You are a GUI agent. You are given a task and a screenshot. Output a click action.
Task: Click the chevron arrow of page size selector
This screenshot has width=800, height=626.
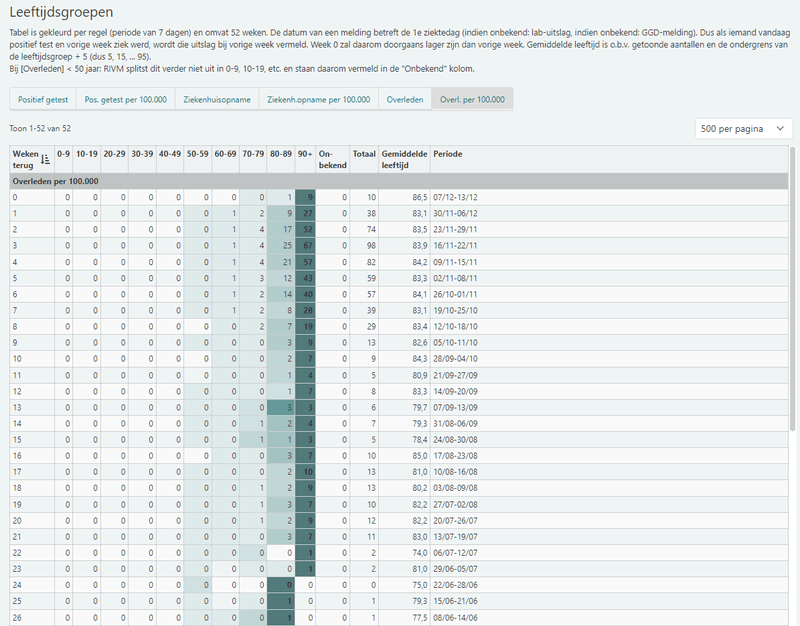(780, 129)
